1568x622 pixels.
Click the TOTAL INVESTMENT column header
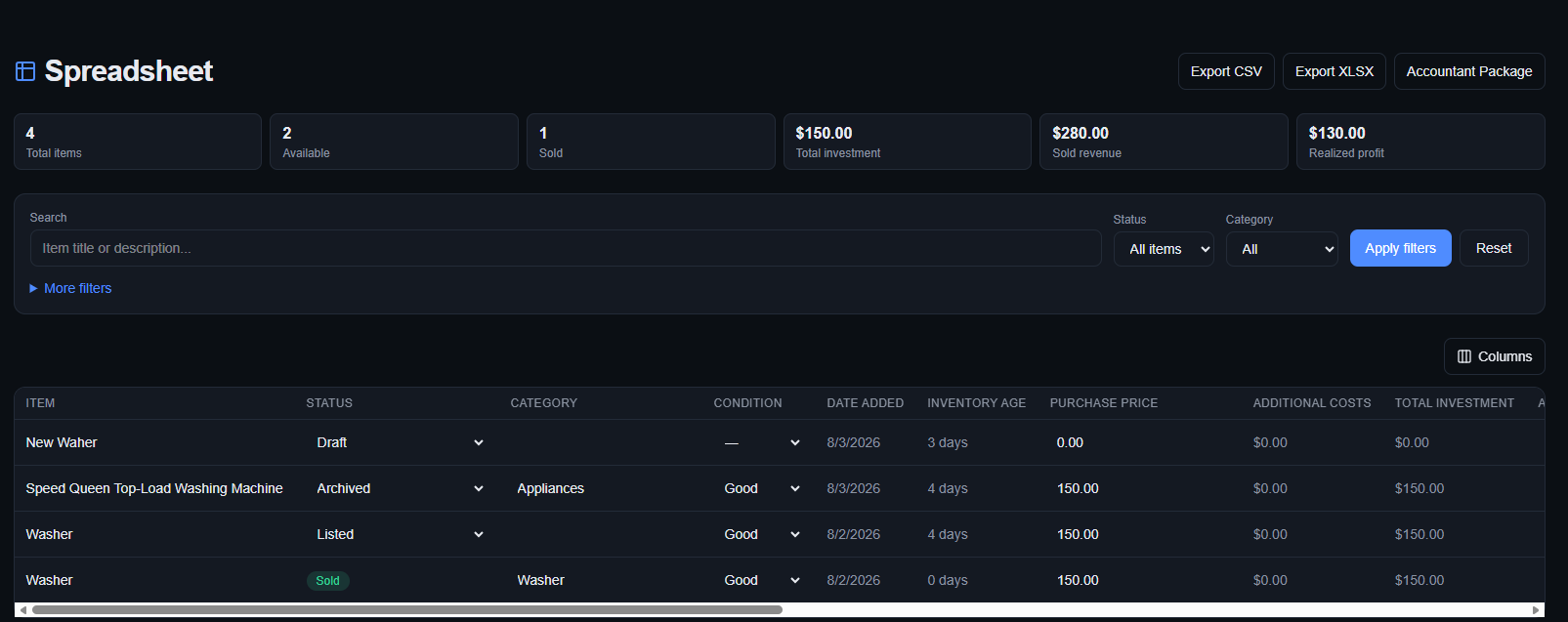click(x=1454, y=403)
